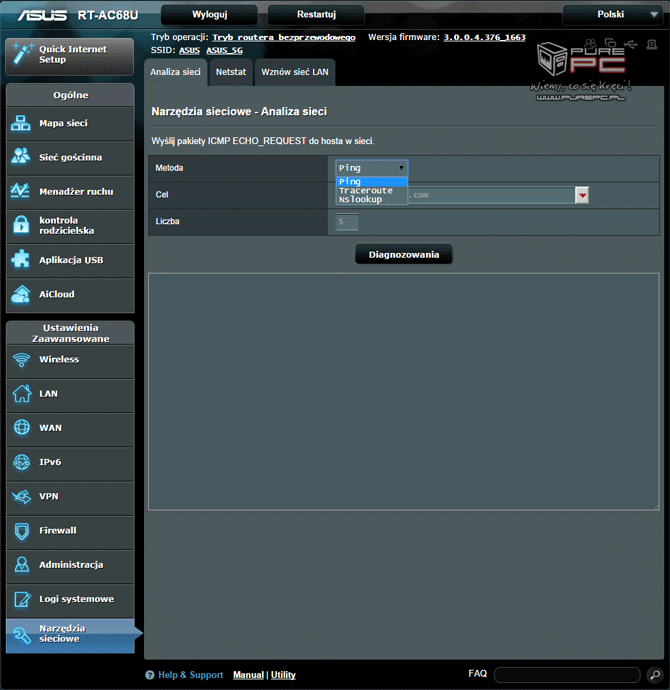Screen dimensions: 670x690
Task: Switch to the Wznów sieć LAN tab
Action: tap(295, 72)
